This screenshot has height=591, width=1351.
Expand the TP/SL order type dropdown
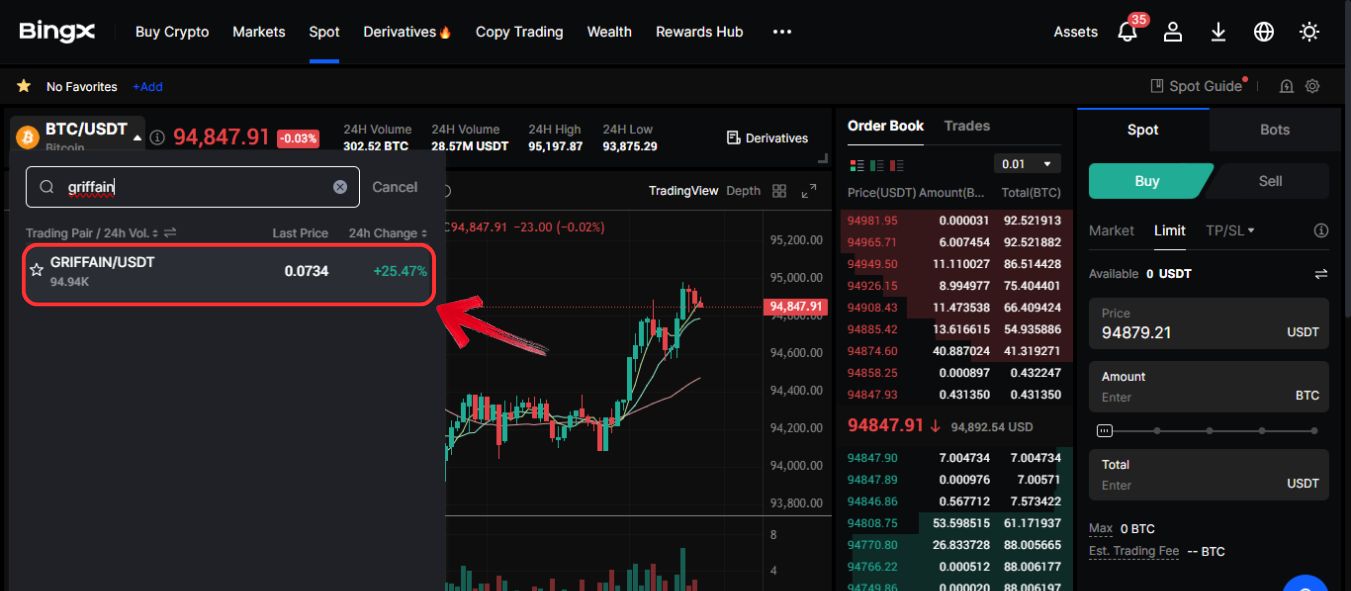pyautogui.click(x=1230, y=230)
